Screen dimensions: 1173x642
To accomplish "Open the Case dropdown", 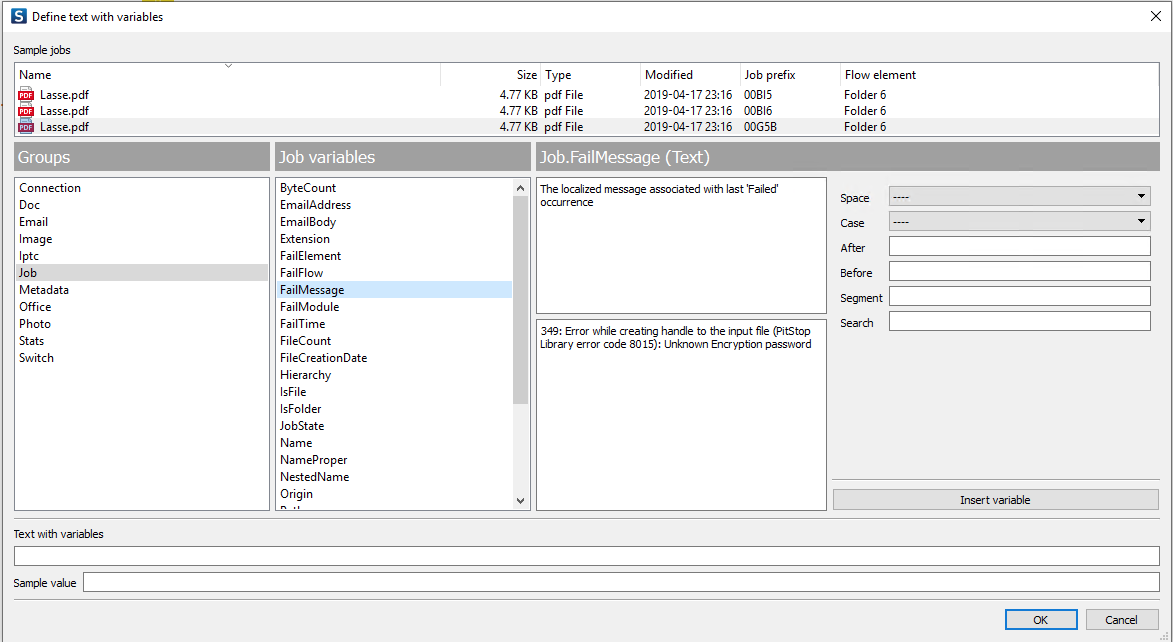I will (x=1019, y=222).
